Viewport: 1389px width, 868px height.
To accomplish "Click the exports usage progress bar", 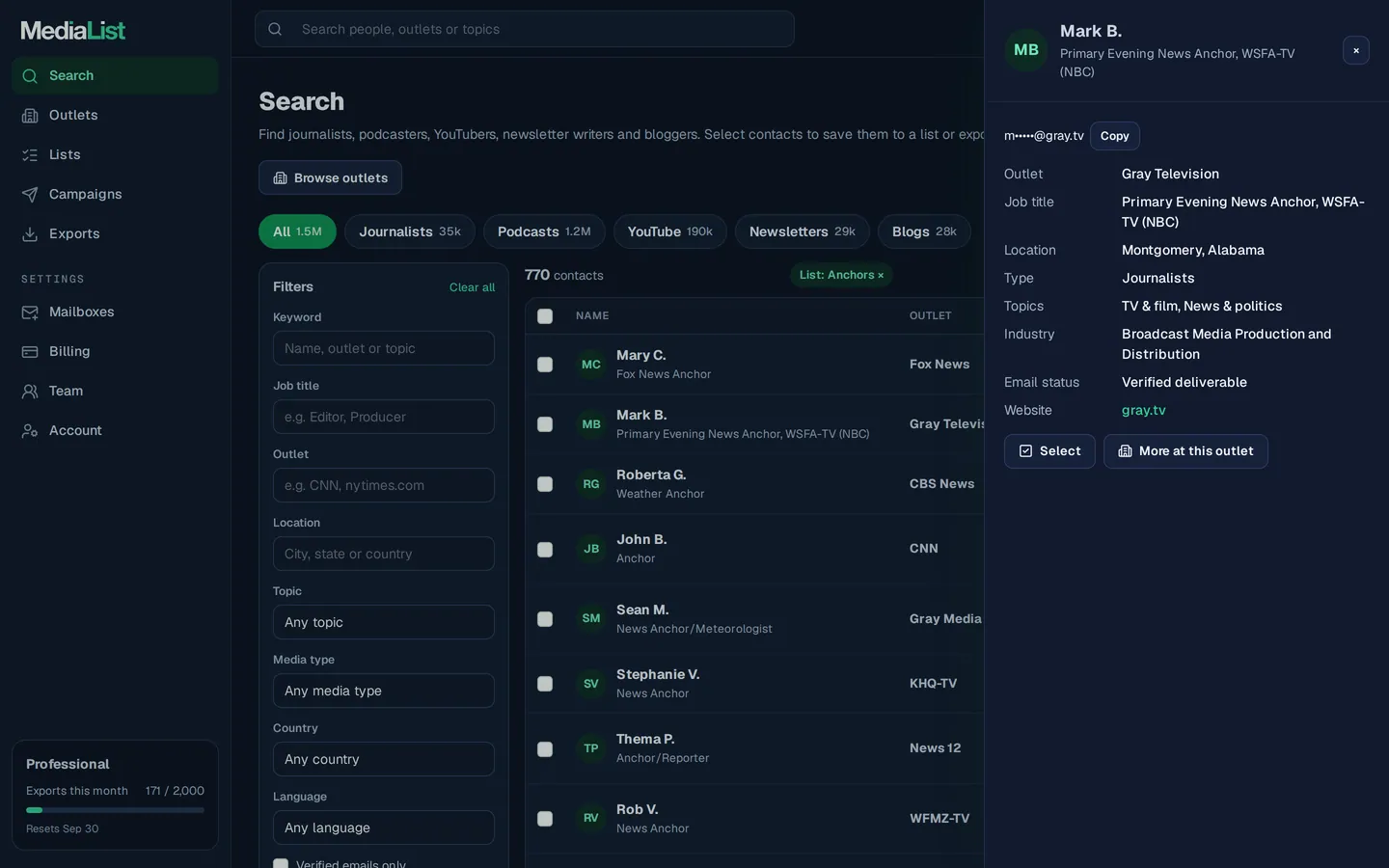I will pos(115,810).
